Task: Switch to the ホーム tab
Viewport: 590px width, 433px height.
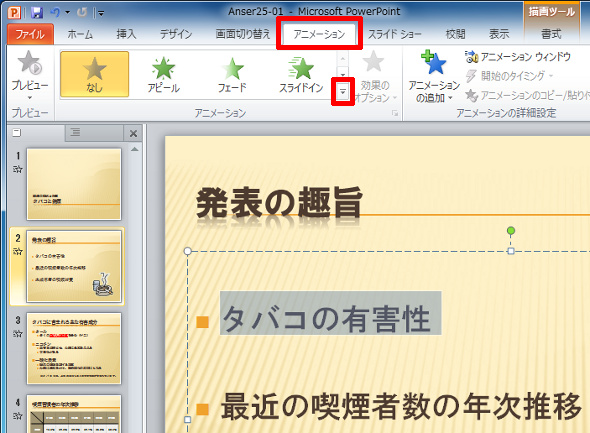Action: pyautogui.click(x=80, y=34)
